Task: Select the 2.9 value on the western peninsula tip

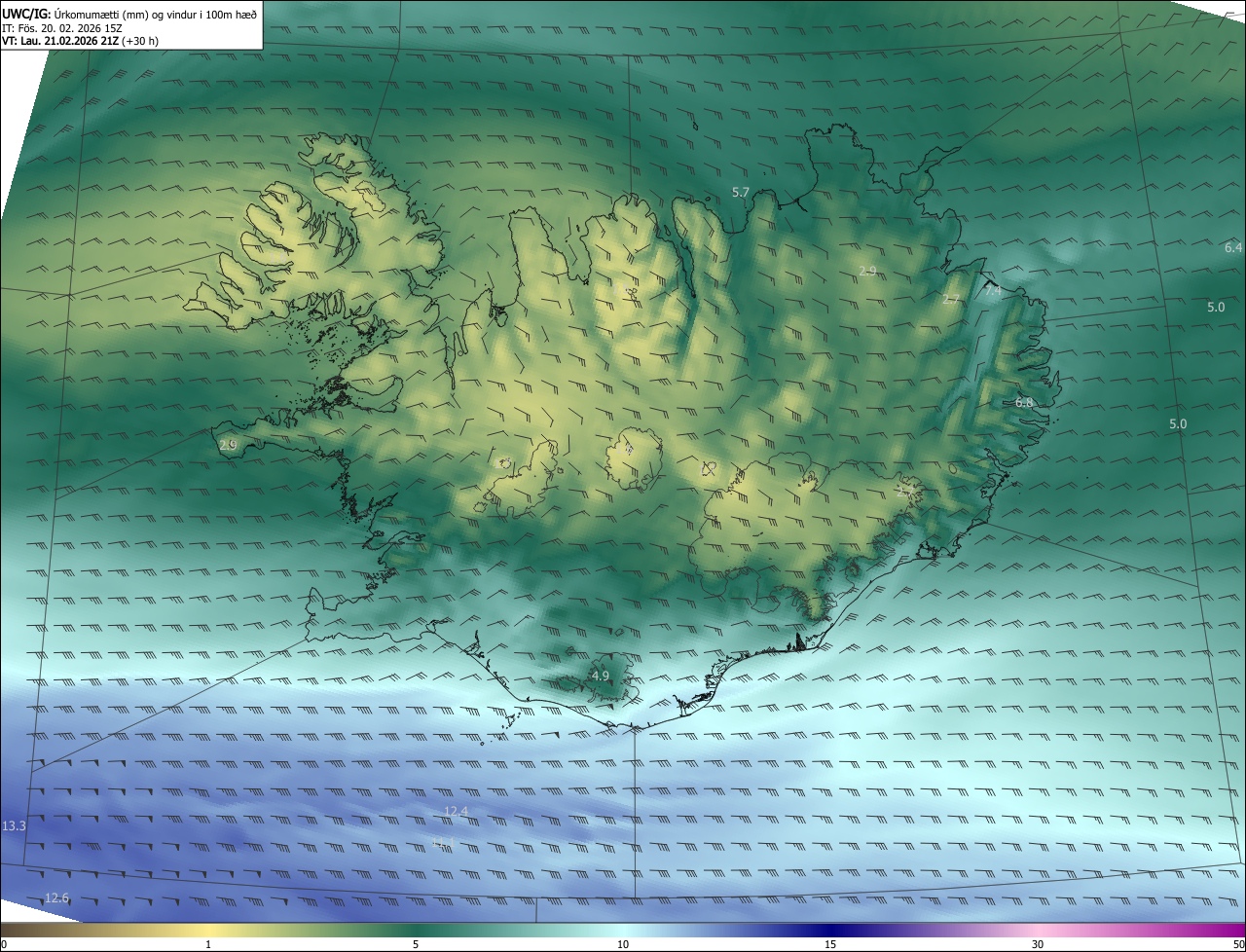Action: [229, 445]
